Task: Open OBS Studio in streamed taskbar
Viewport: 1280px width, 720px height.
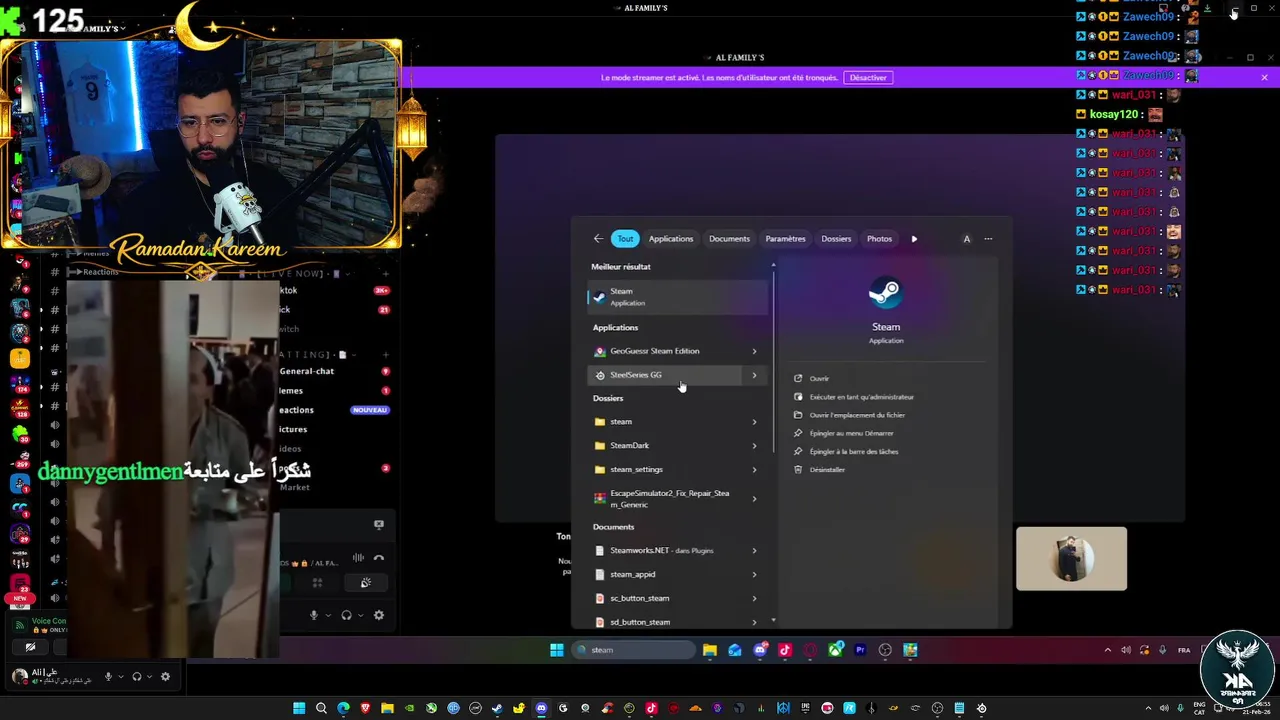Action: coord(885,650)
